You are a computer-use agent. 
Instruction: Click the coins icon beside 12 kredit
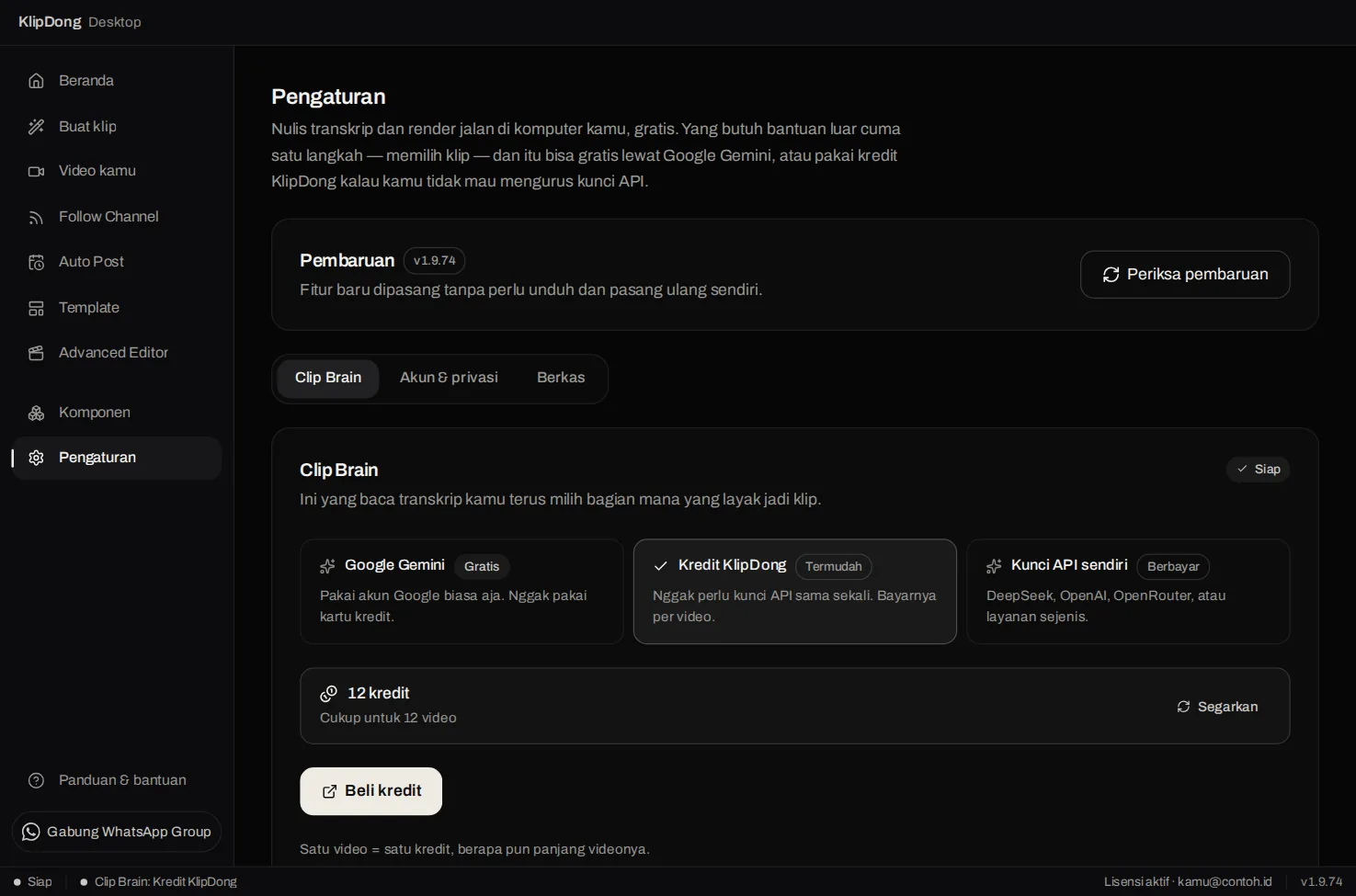coord(328,694)
